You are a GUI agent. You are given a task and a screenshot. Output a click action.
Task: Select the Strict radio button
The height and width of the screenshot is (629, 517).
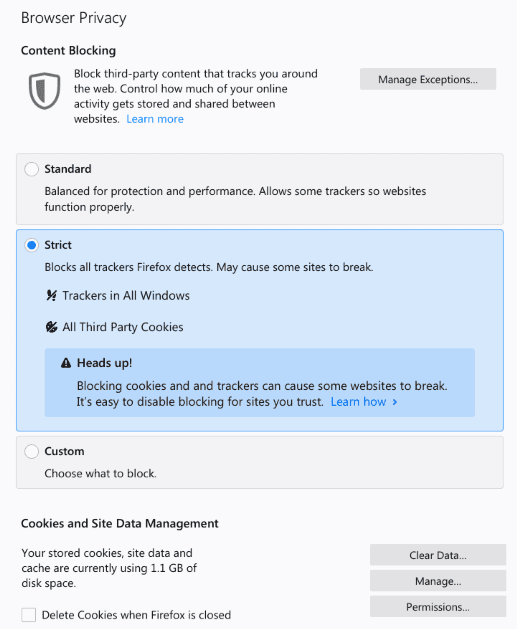pyautogui.click(x=31, y=245)
